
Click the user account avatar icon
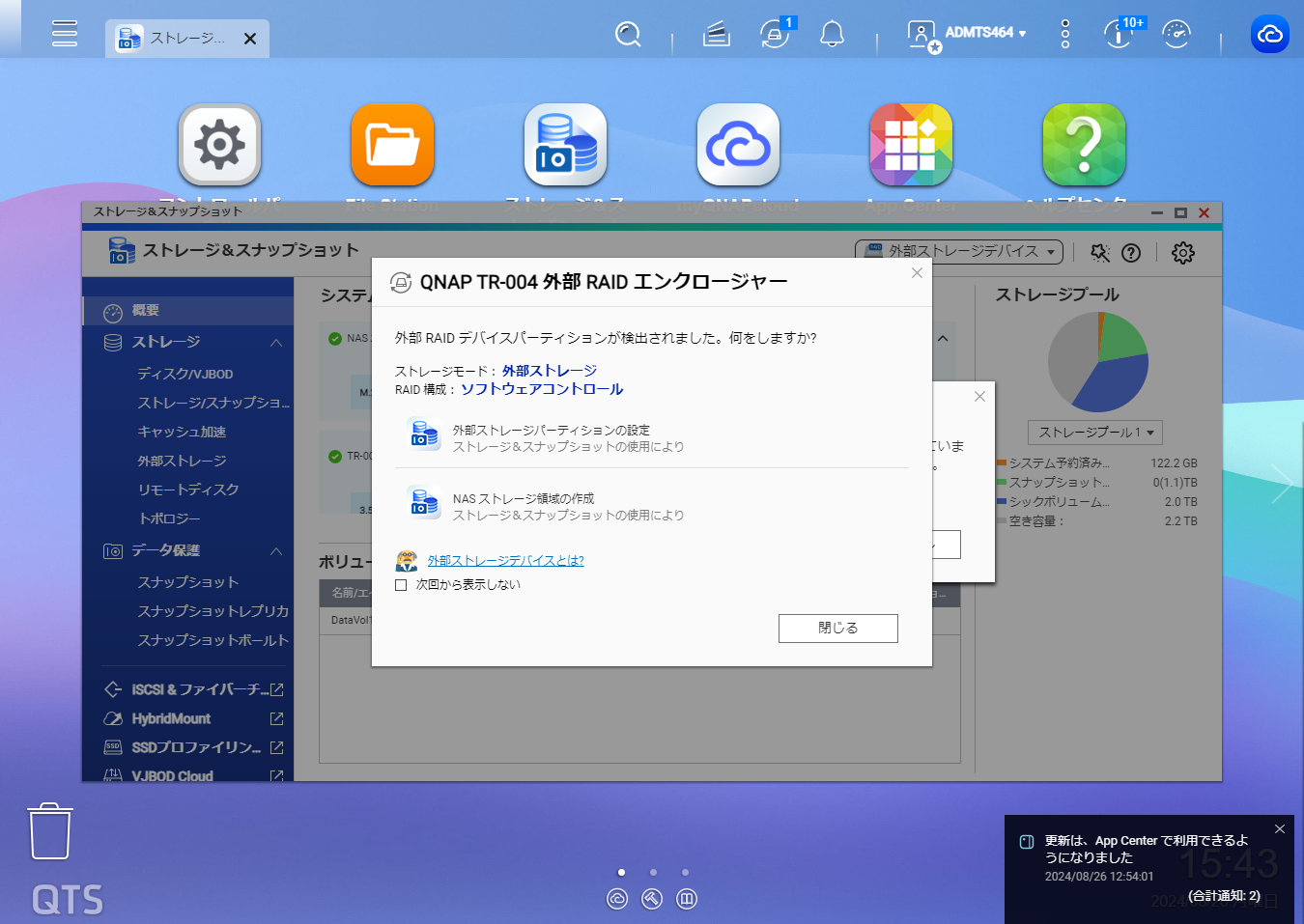point(921,36)
